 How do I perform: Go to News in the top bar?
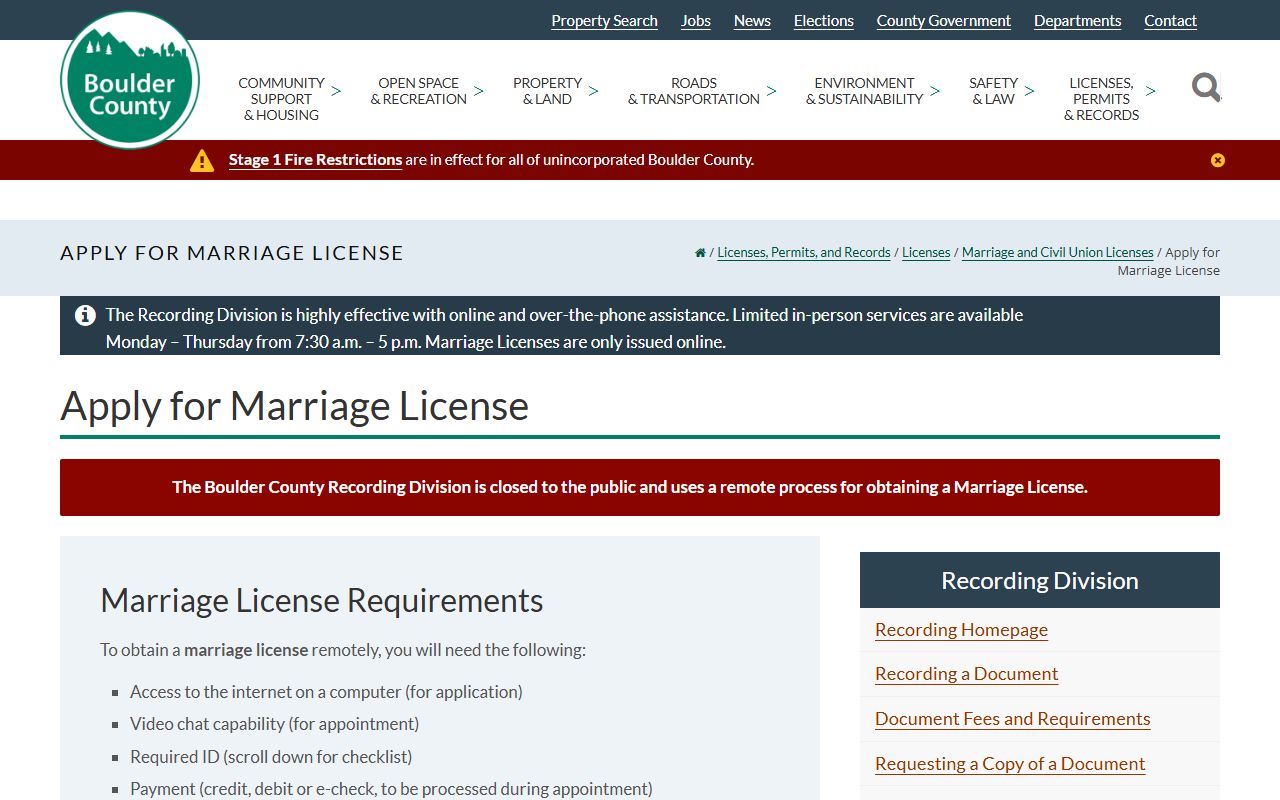(752, 21)
